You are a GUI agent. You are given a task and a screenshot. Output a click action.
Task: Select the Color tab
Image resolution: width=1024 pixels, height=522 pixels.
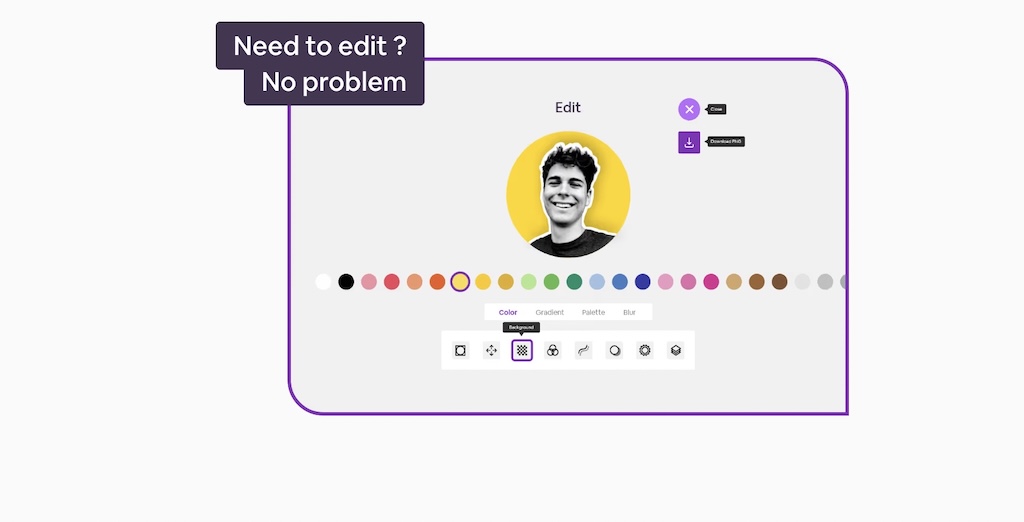507,312
